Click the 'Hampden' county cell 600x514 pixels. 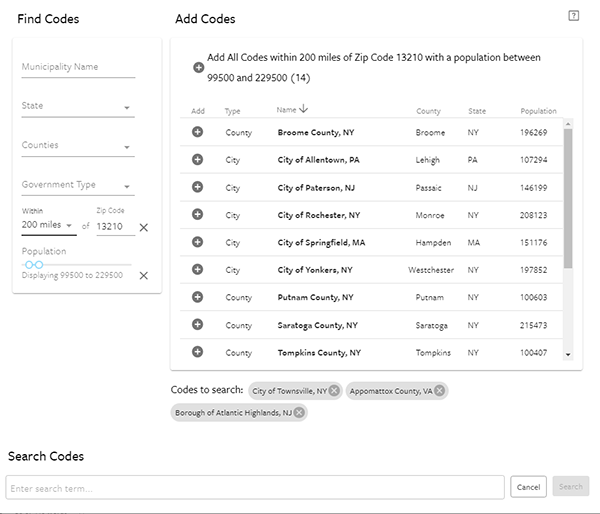(x=433, y=243)
